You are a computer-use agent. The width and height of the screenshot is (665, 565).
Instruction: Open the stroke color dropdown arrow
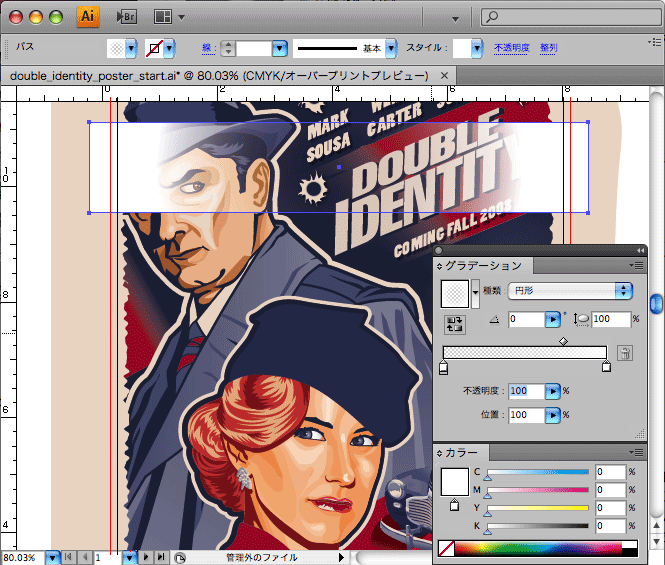pos(169,48)
